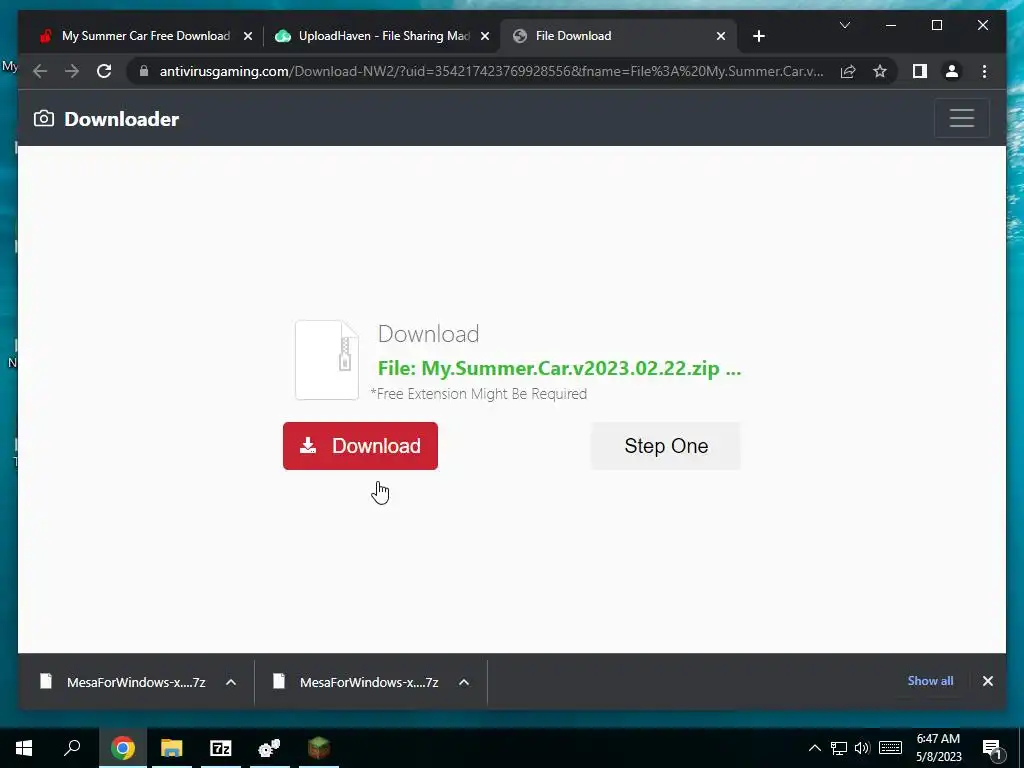Open the notification center icon

pyautogui.click(x=993, y=748)
